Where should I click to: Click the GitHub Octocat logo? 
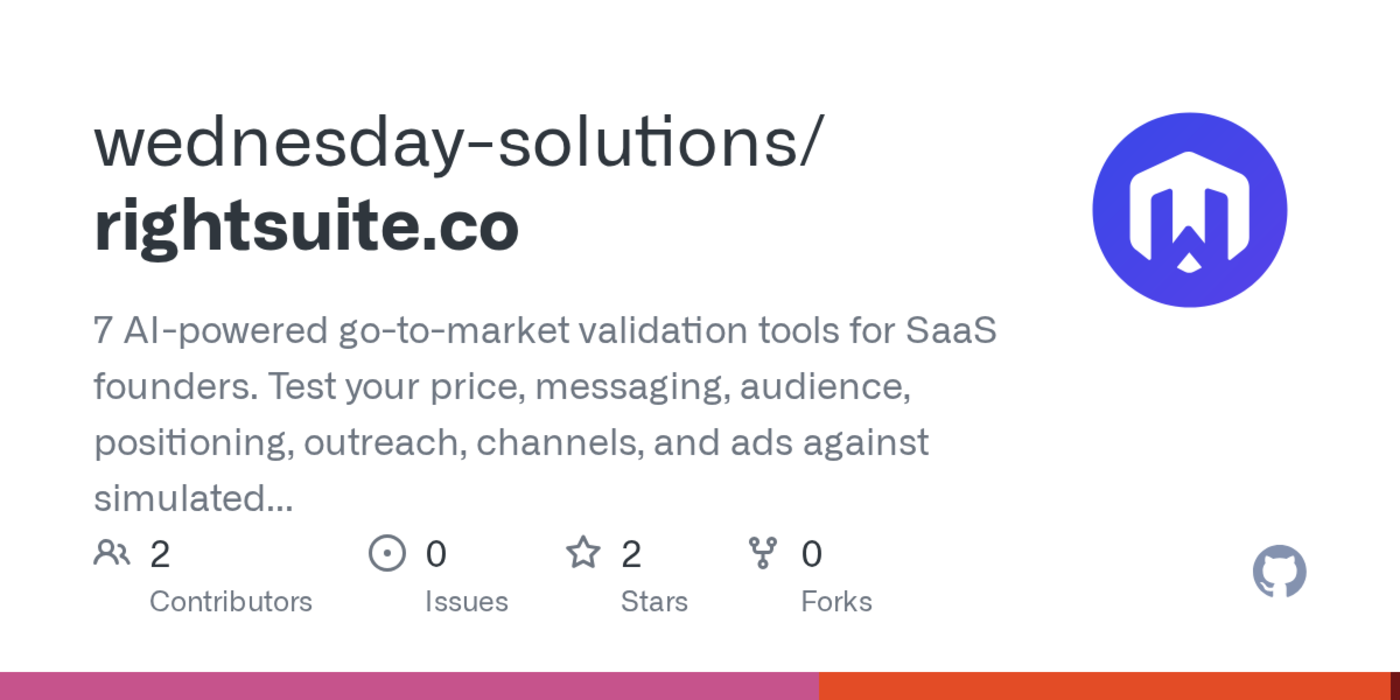(x=1279, y=572)
